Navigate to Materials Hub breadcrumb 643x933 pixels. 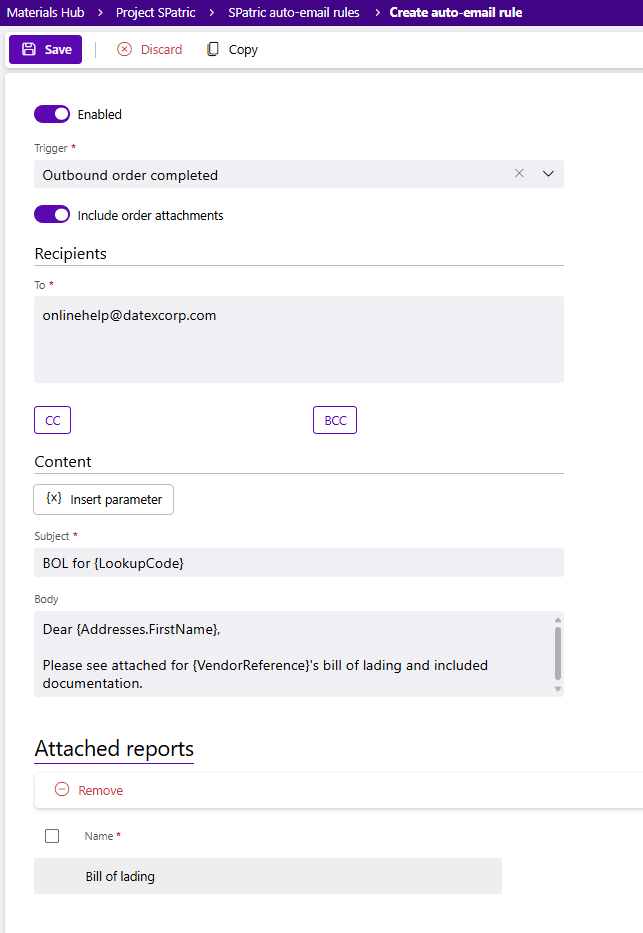coord(49,13)
